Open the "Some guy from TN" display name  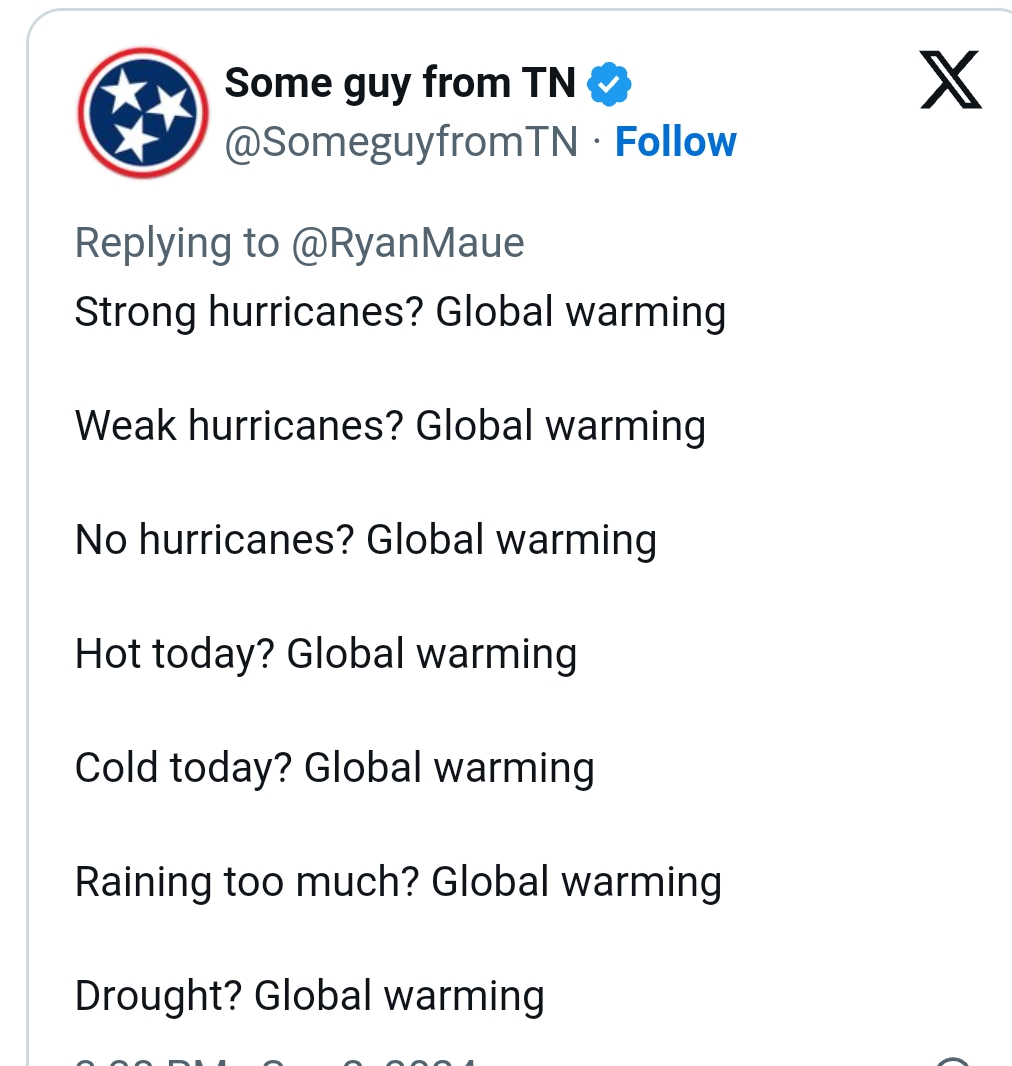[x=400, y=83]
